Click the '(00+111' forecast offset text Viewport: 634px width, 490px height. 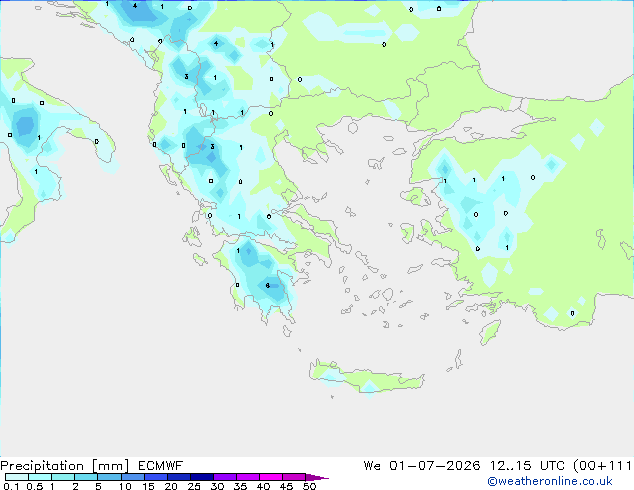602,466
